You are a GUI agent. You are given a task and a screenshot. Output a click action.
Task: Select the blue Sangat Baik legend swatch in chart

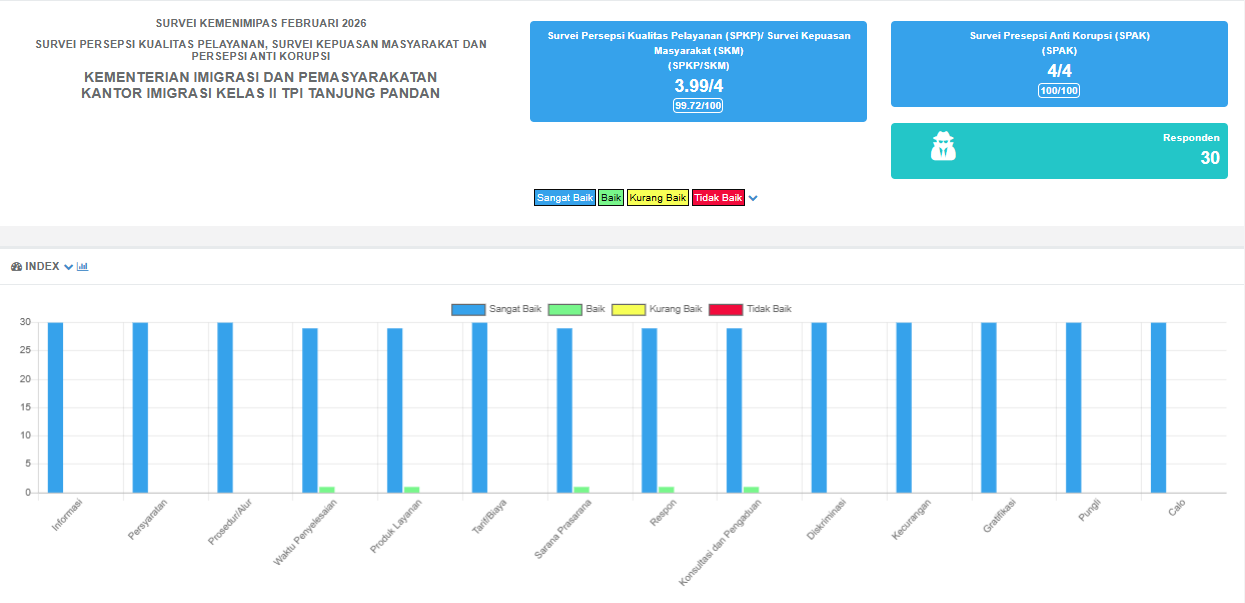(470, 308)
